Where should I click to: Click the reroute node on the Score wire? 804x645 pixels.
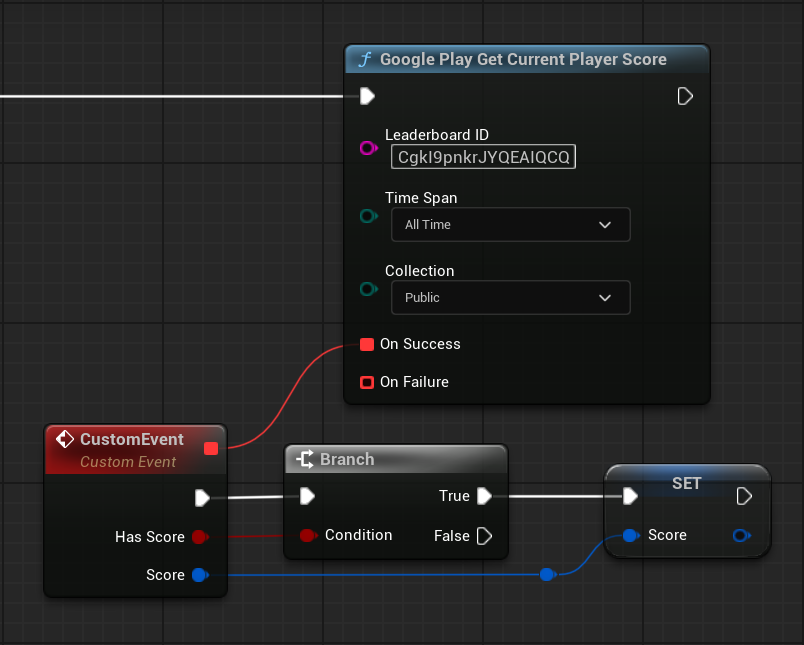(547, 575)
